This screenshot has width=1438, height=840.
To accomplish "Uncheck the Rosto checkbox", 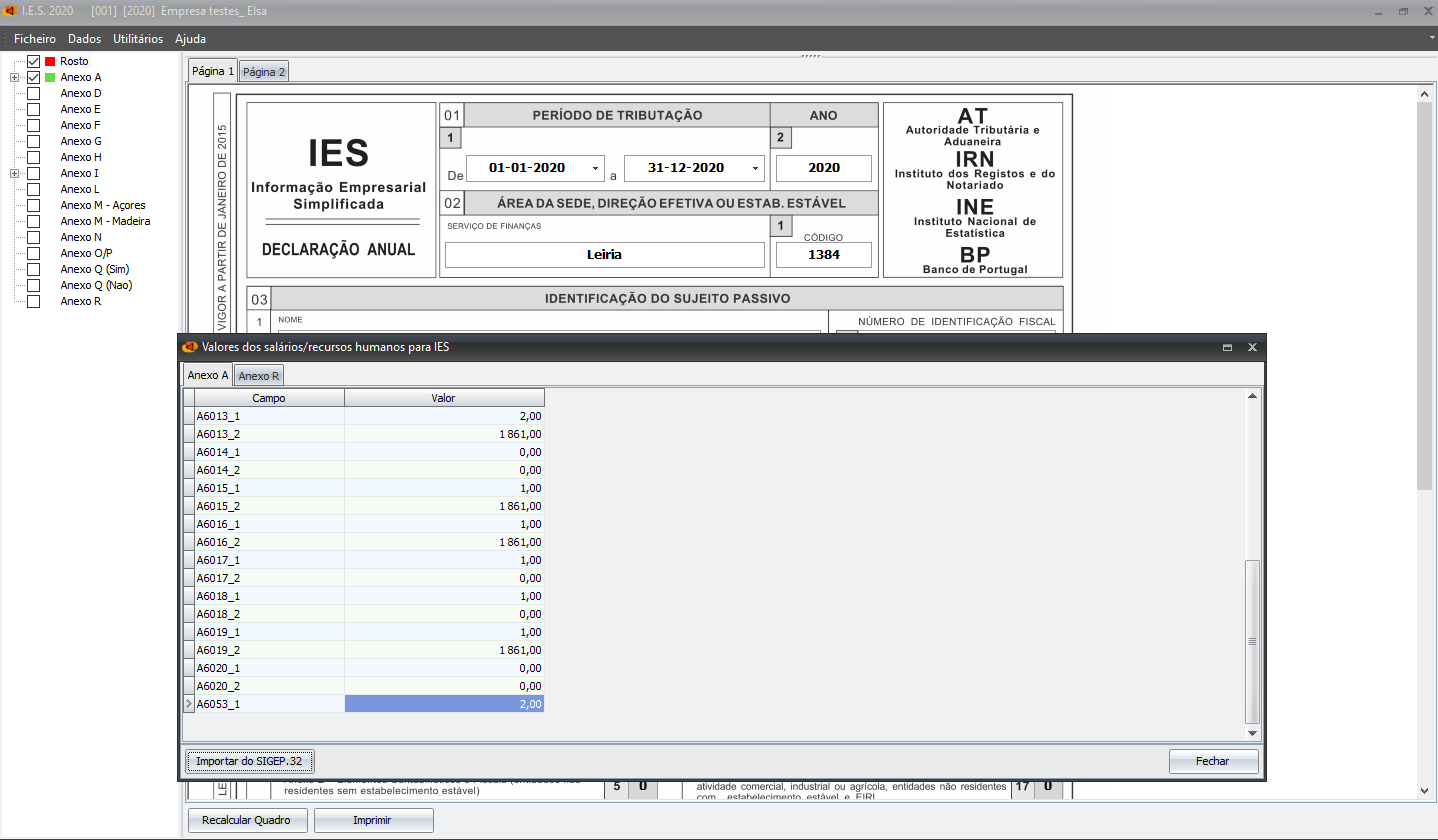I will click(x=34, y=62).
